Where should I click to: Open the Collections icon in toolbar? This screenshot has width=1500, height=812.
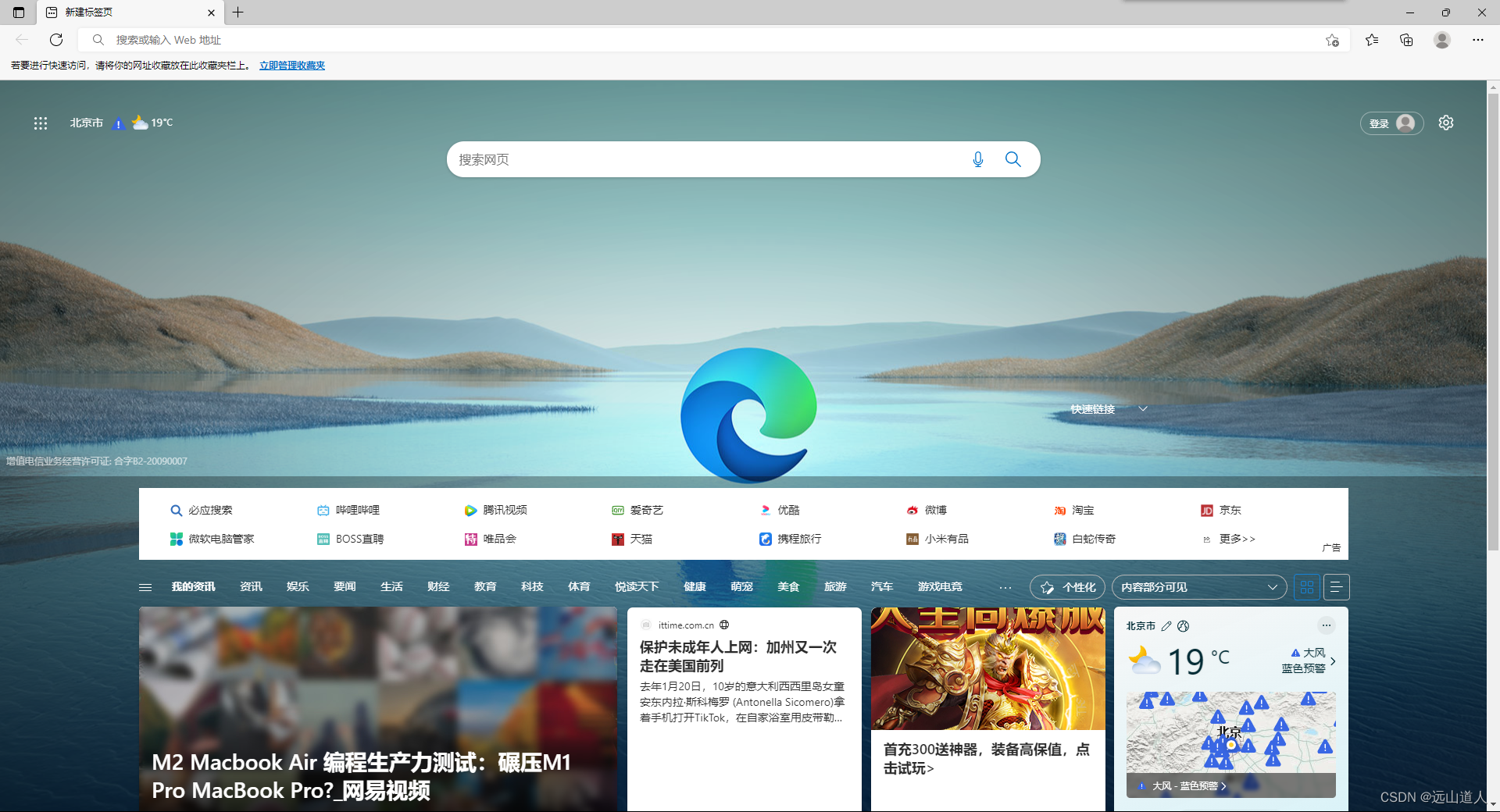(1406, 40)
